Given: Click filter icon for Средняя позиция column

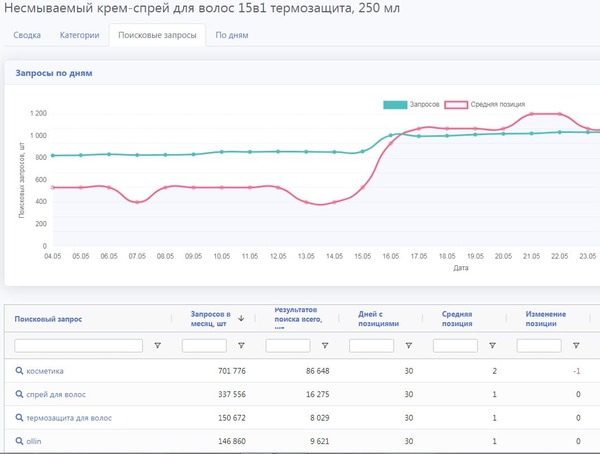Looking at the screenshot, I should 492,345.
